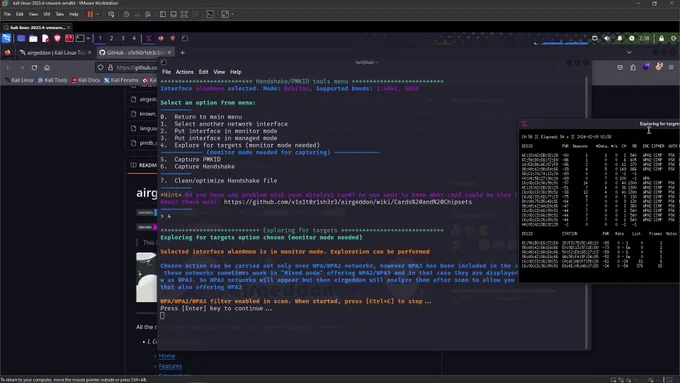Click the show desktop icon in Kali panel
The height and width of the screenshot is (383, 680).
(21, 38)
